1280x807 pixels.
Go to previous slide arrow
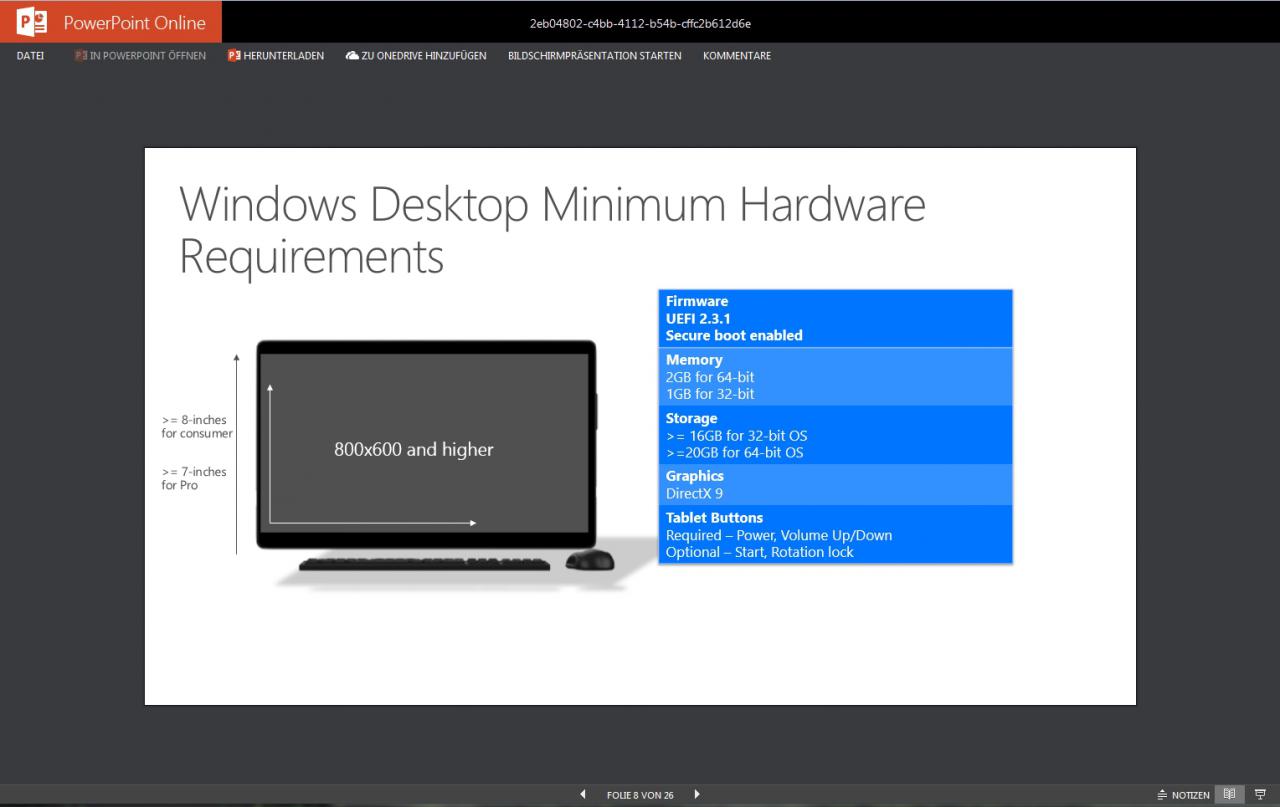click(x=583, y=795)
